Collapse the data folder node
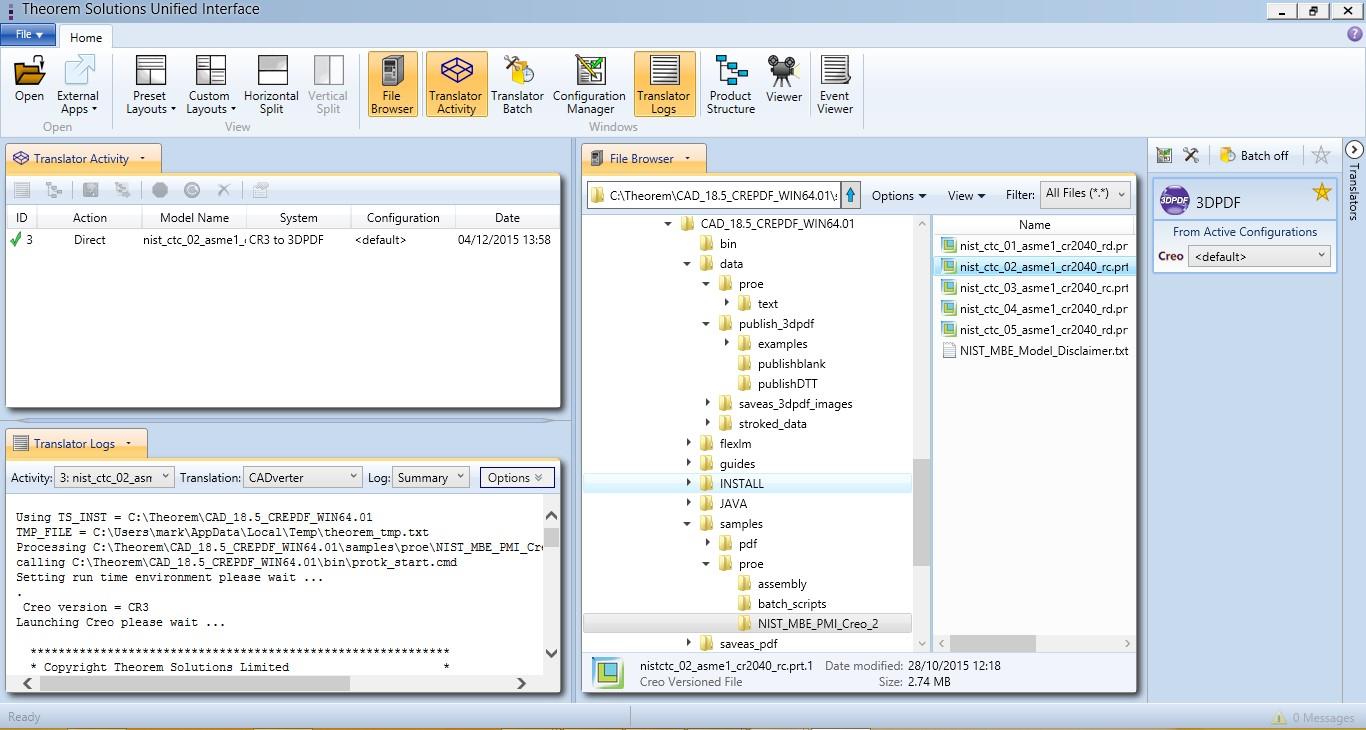This screenshot has width=1366, height=730. pos(688,264)
